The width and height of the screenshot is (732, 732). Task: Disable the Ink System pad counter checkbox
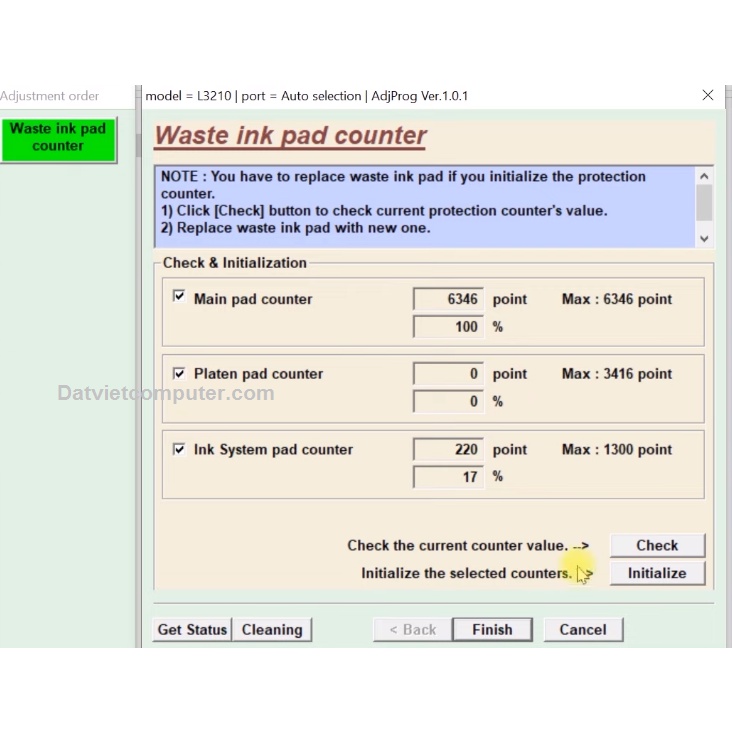pyautogui.click(x=179, y=449)
